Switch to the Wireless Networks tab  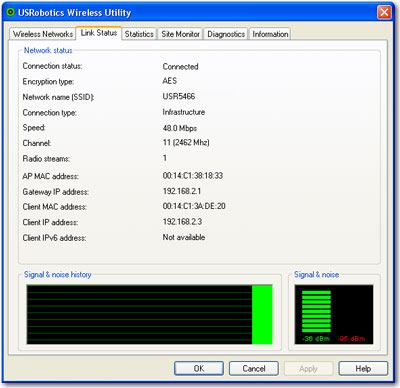click(43, 34)
